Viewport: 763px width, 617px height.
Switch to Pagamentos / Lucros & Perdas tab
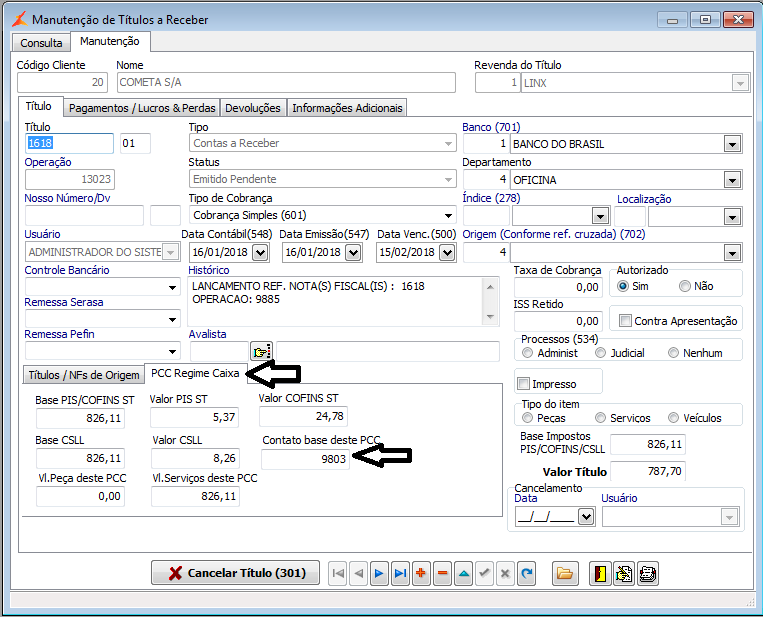click(142, 108)
